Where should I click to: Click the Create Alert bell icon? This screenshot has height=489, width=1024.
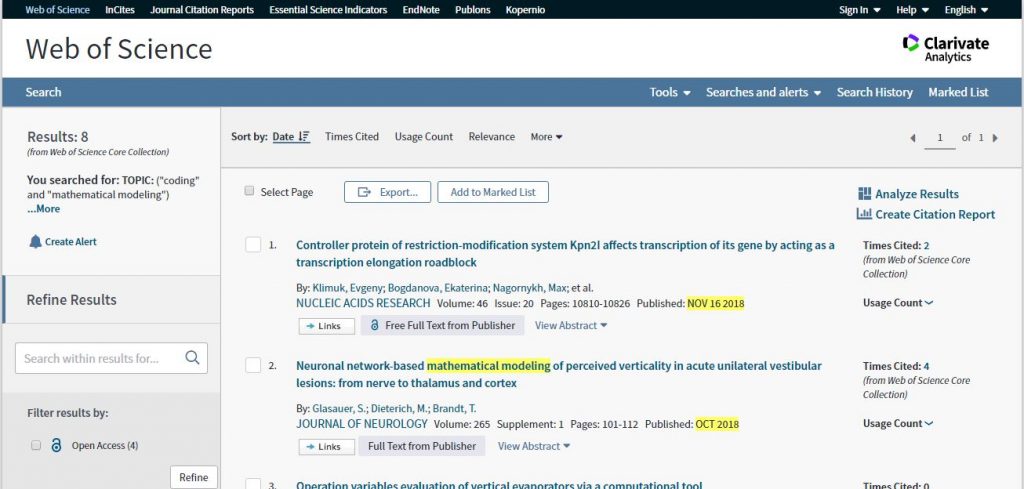pos(35,242)
